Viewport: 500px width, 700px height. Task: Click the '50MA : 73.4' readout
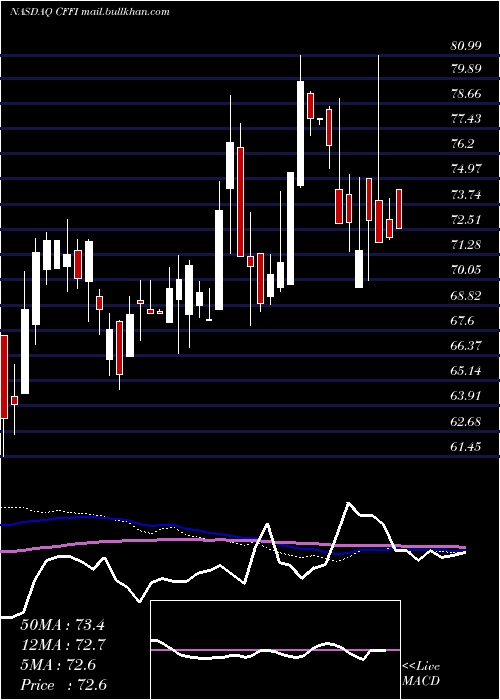tap(62, 625)
